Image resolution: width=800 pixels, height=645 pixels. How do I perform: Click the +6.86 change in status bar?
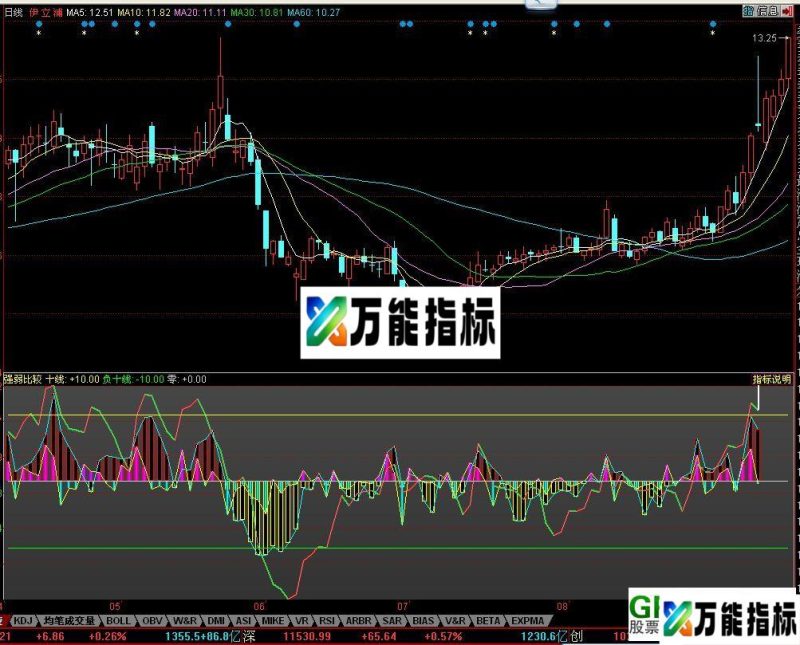(x=51, y=636)
